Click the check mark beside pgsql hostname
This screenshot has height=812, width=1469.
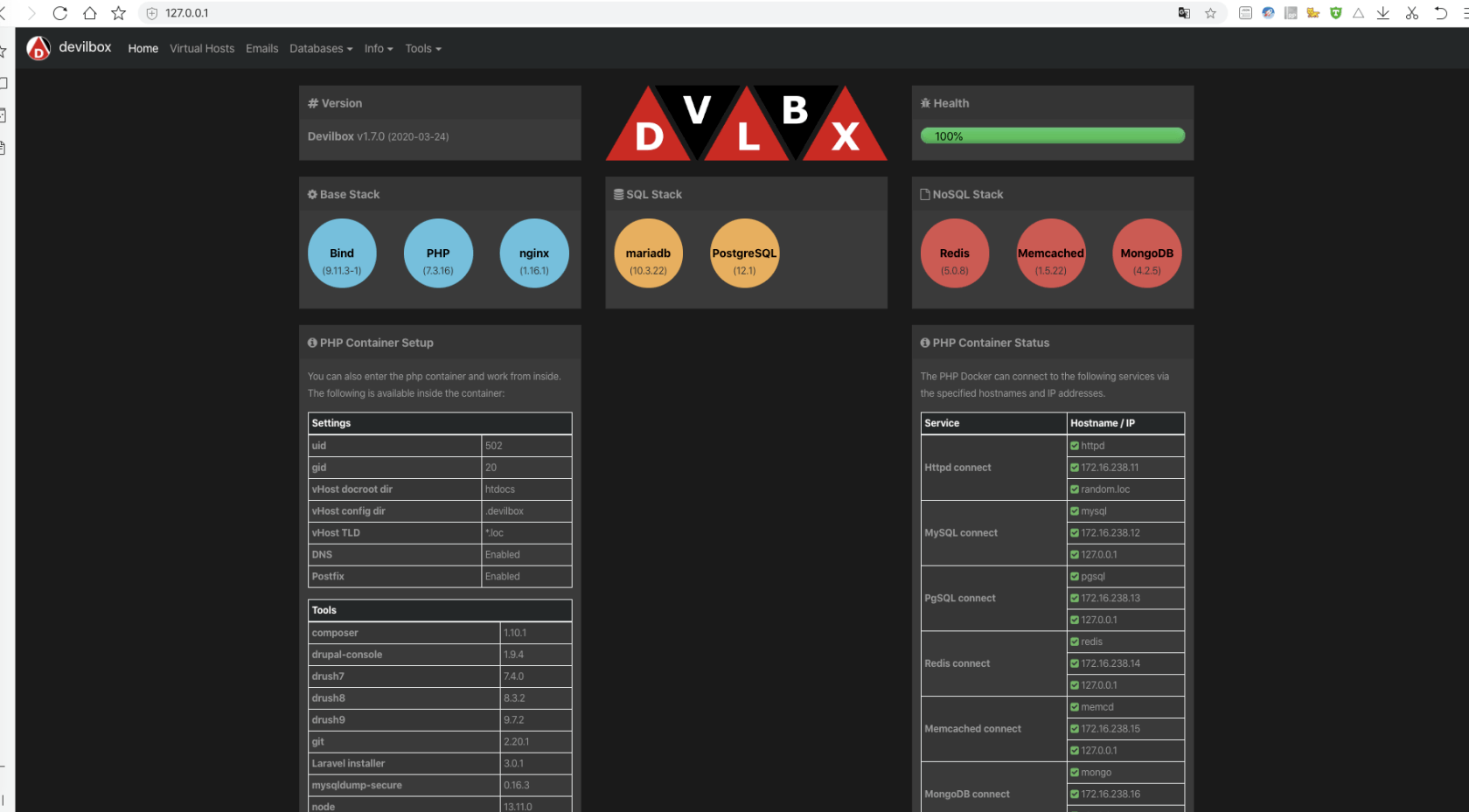(1075, 577)
